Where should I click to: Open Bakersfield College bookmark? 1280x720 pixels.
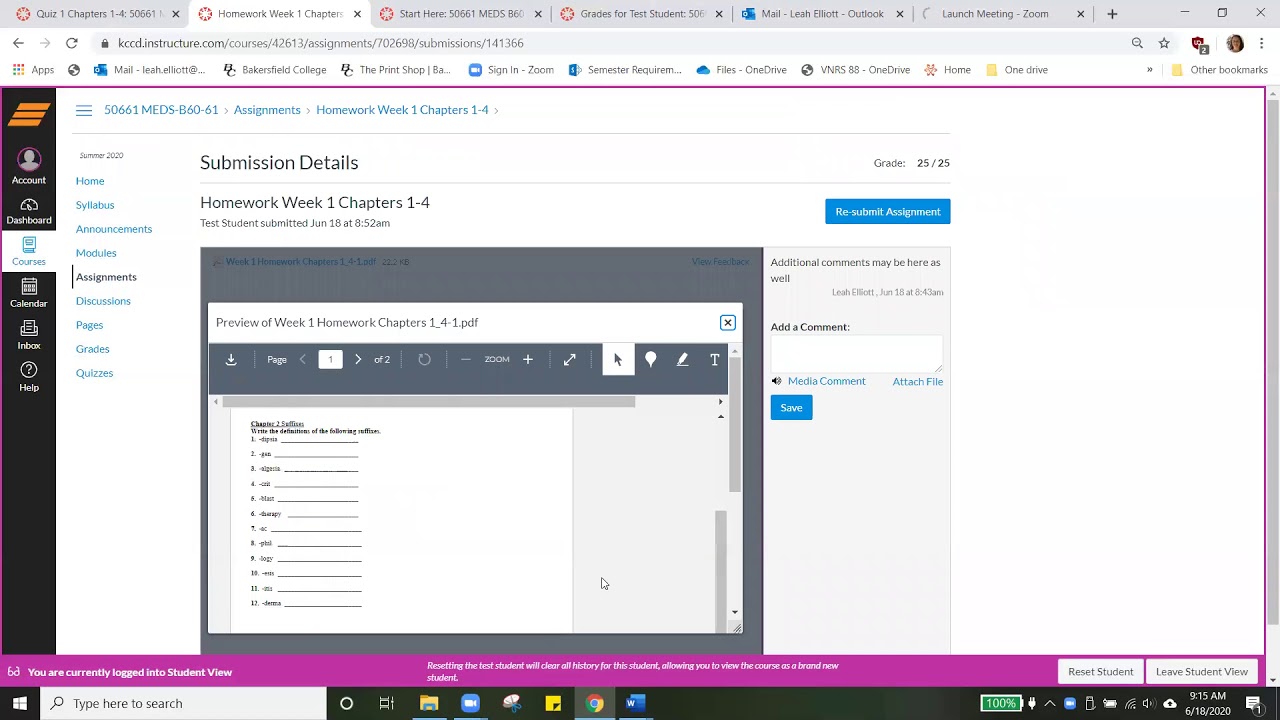274,70
